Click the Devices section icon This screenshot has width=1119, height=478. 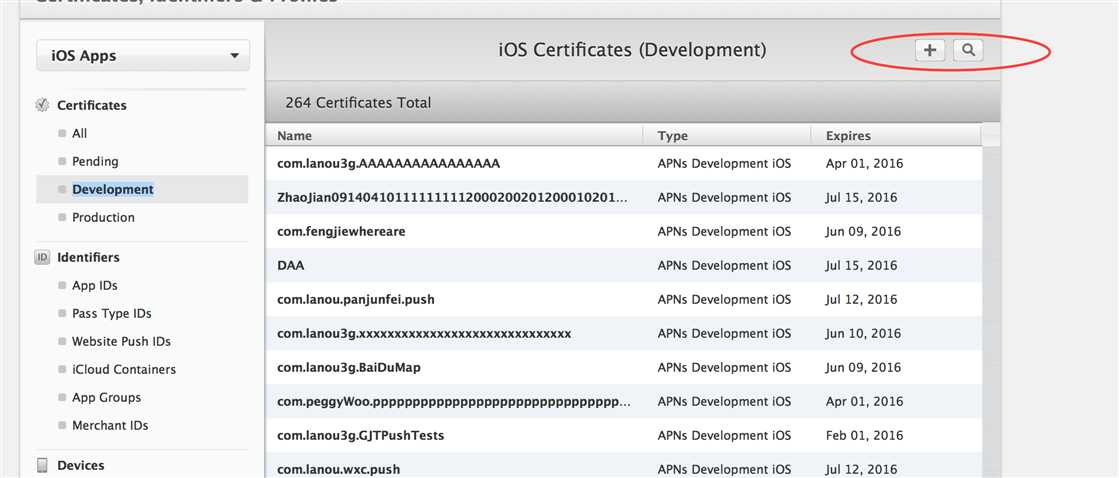click(42, 465)
